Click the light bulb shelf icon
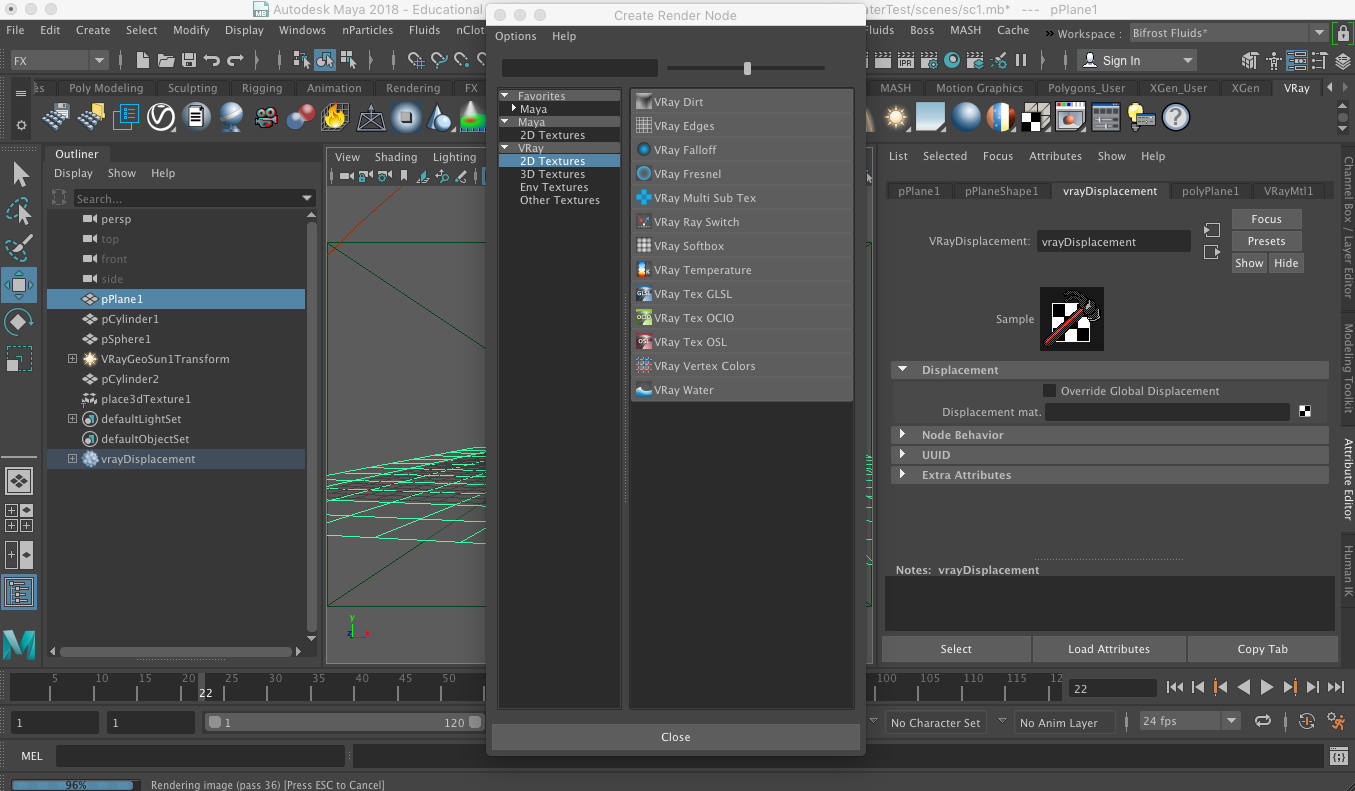Viewport: 1355px width, 791px height. (x=1141, y=118)
